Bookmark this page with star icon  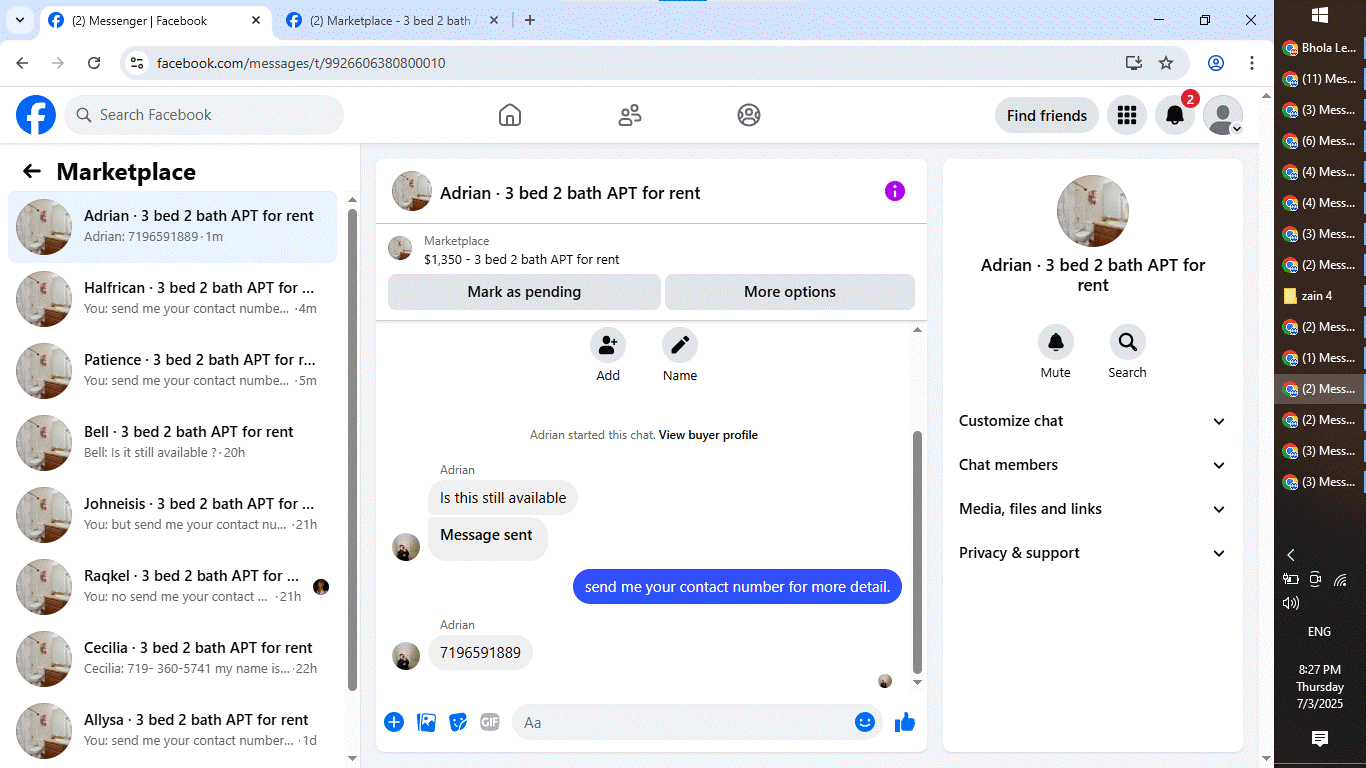pos(1166,63)
